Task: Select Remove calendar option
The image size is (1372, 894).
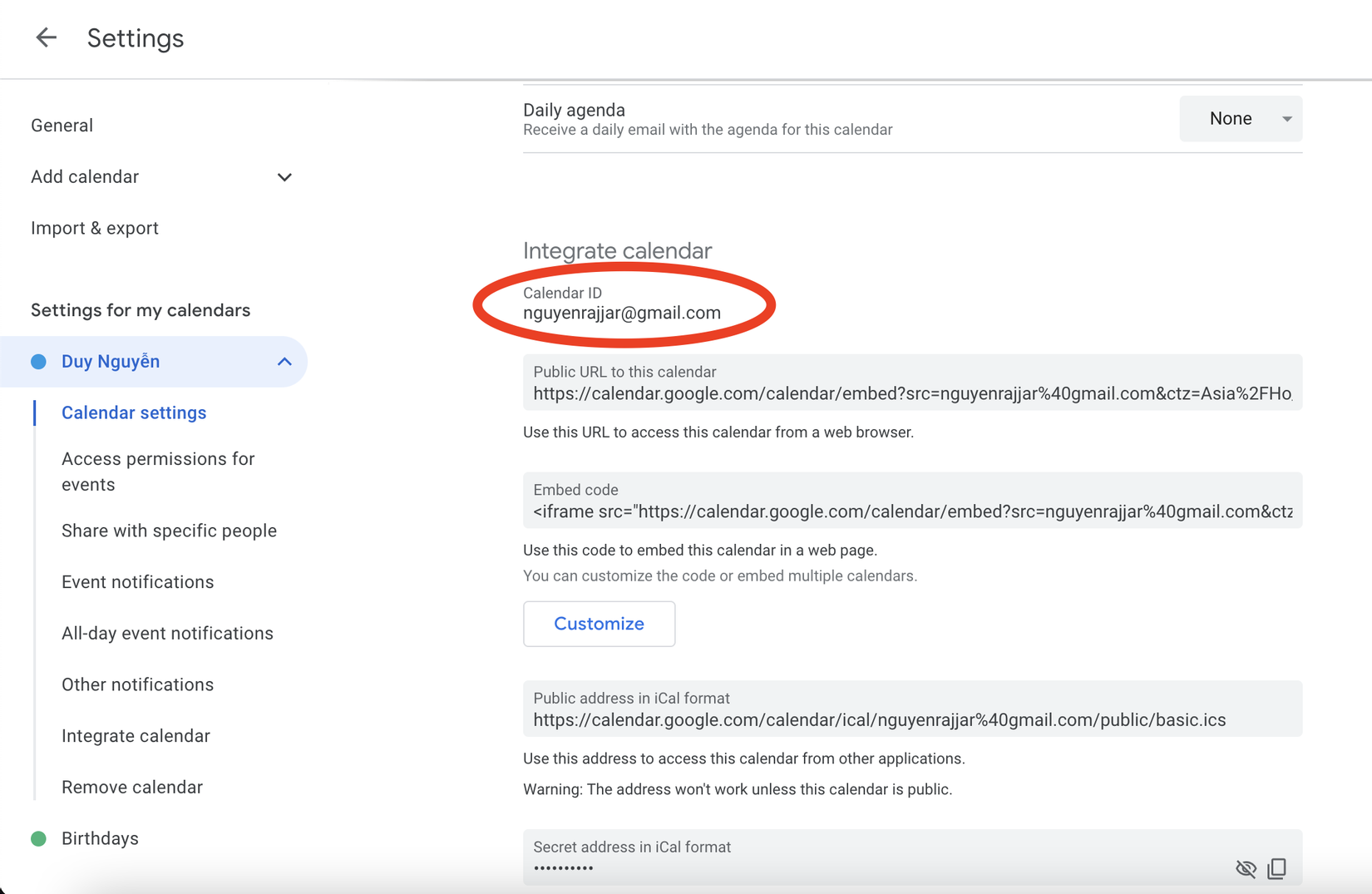Action: pyautogui.click(x=132, y=788)
